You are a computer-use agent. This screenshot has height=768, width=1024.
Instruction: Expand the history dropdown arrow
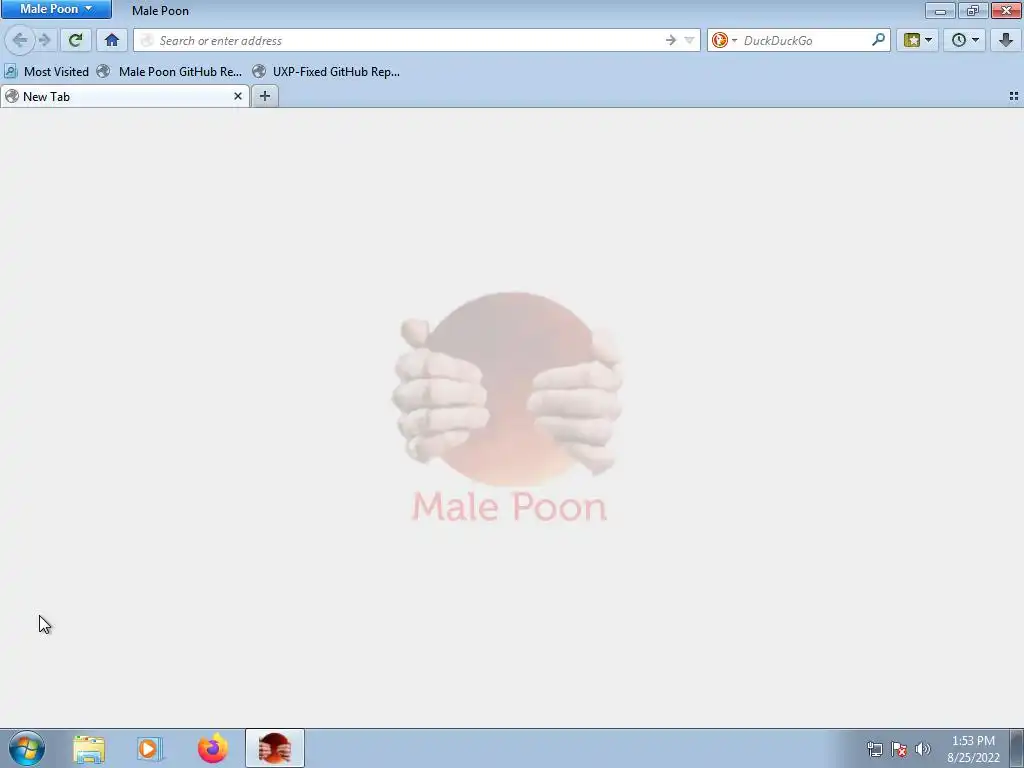coord(976,40)
